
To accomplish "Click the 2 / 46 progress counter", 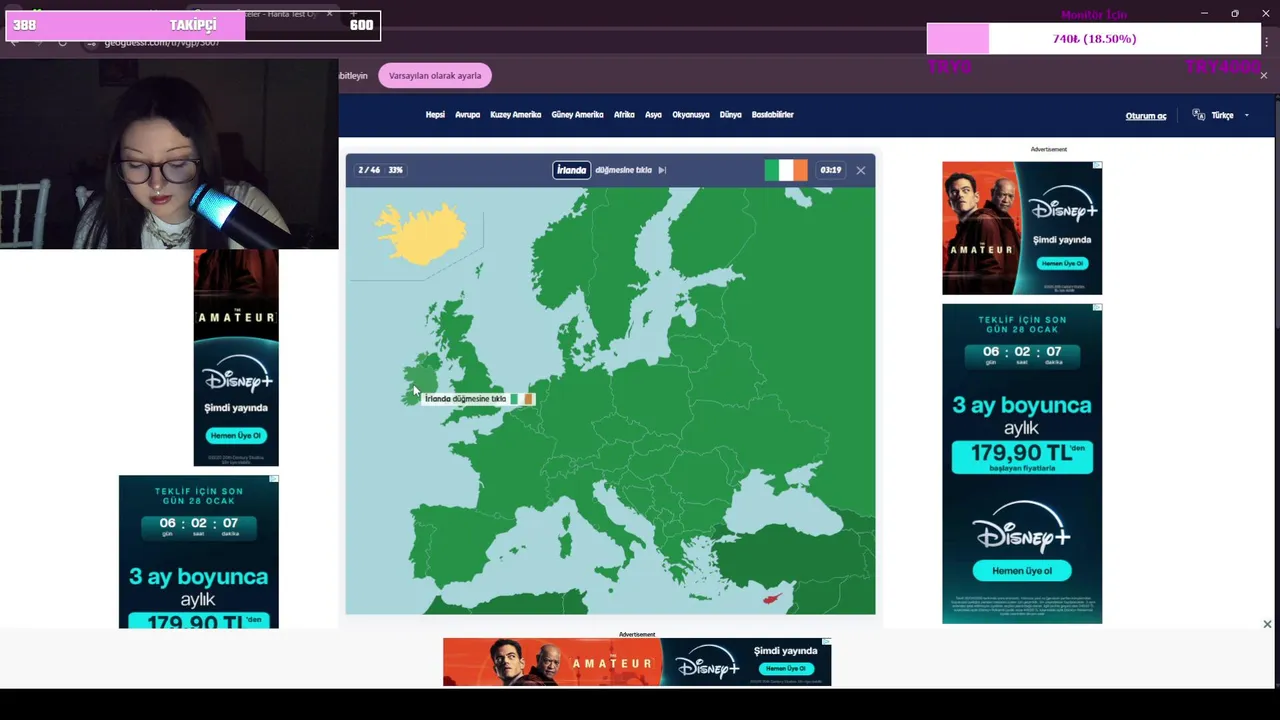I will (x=369, y=170).
